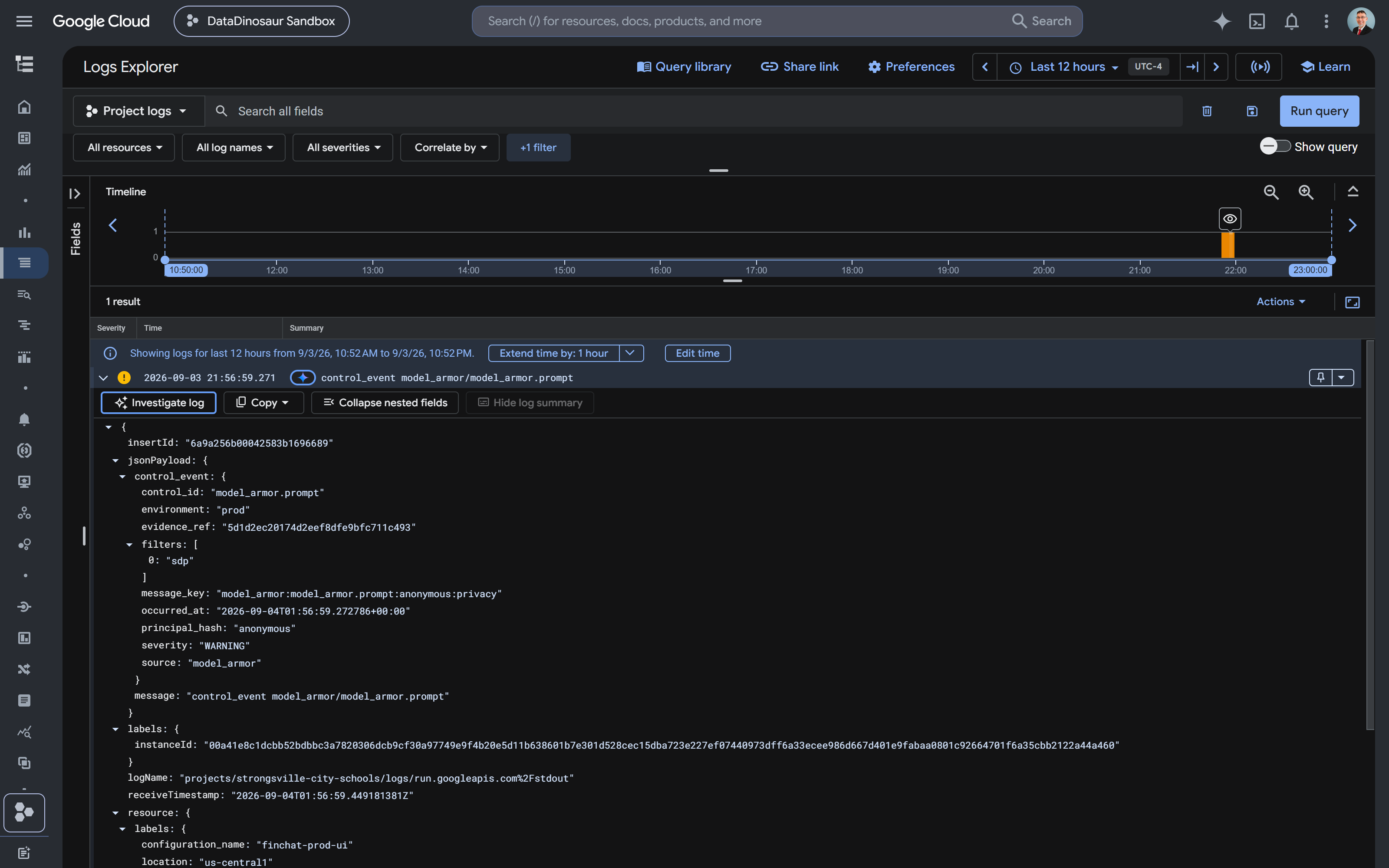Screen dimensions: 1389x868
Task: Run the query
Action: click(1319, 111)
